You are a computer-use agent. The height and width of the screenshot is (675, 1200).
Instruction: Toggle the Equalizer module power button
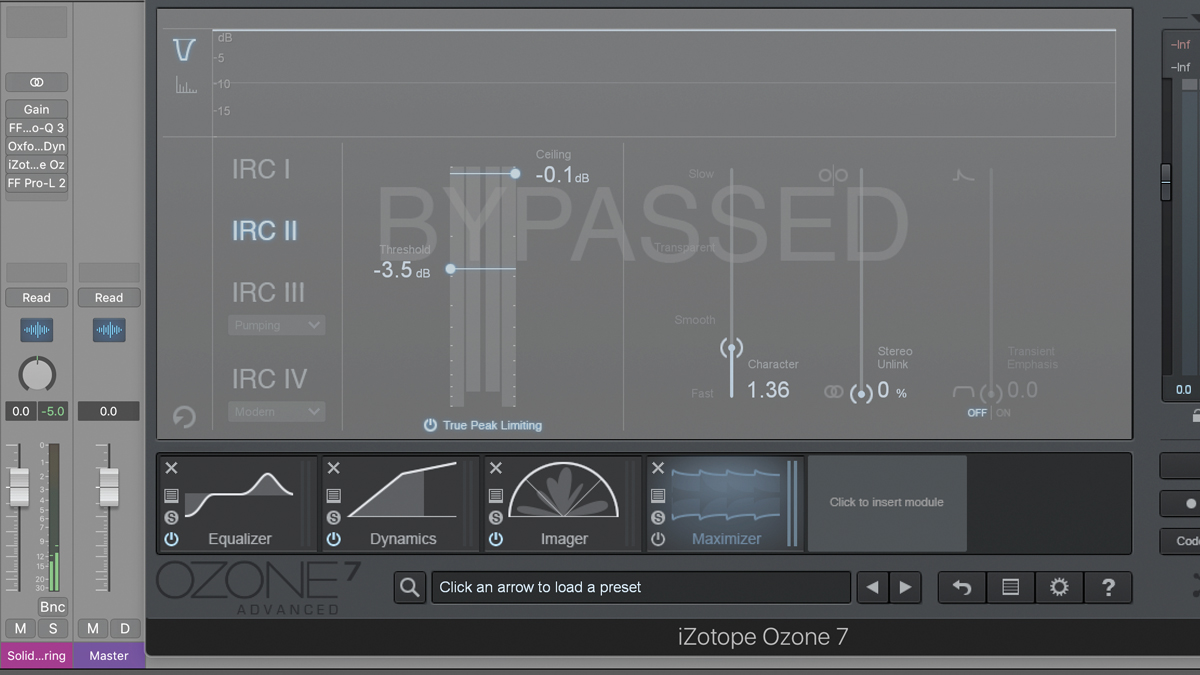point(171,539)
